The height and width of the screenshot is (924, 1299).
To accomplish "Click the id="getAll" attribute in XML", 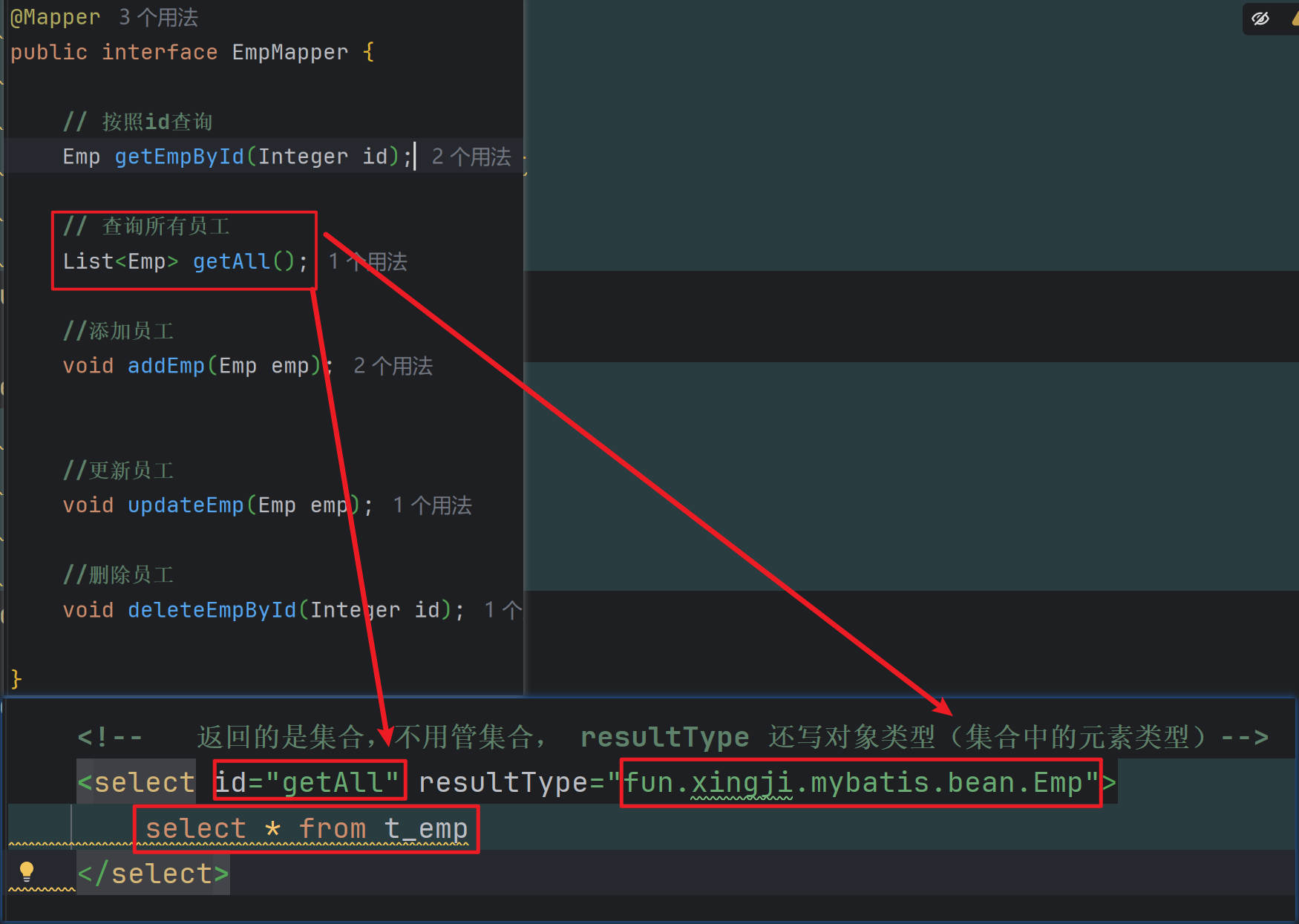I will pyautogui.click(x=309, y=782).
